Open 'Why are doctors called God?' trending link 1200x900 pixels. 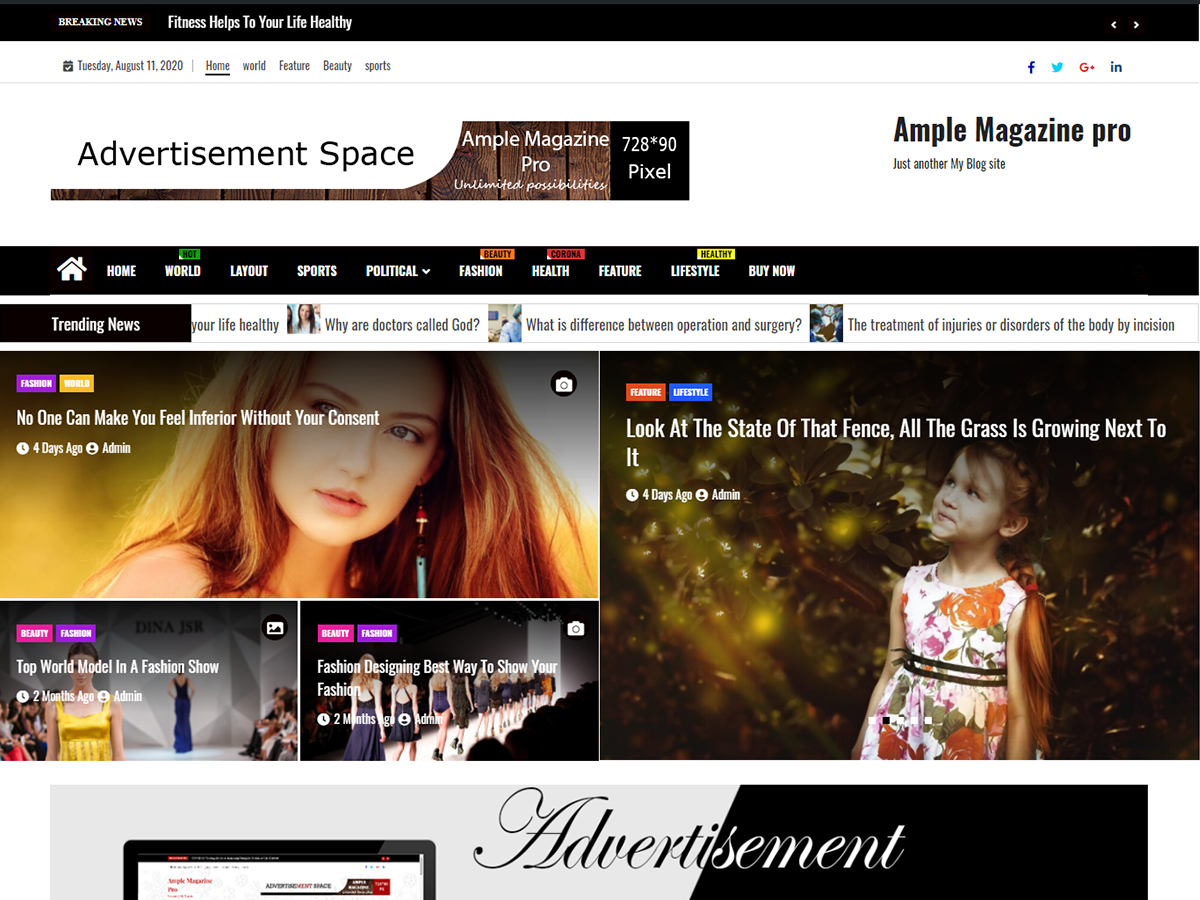[402, 325]
